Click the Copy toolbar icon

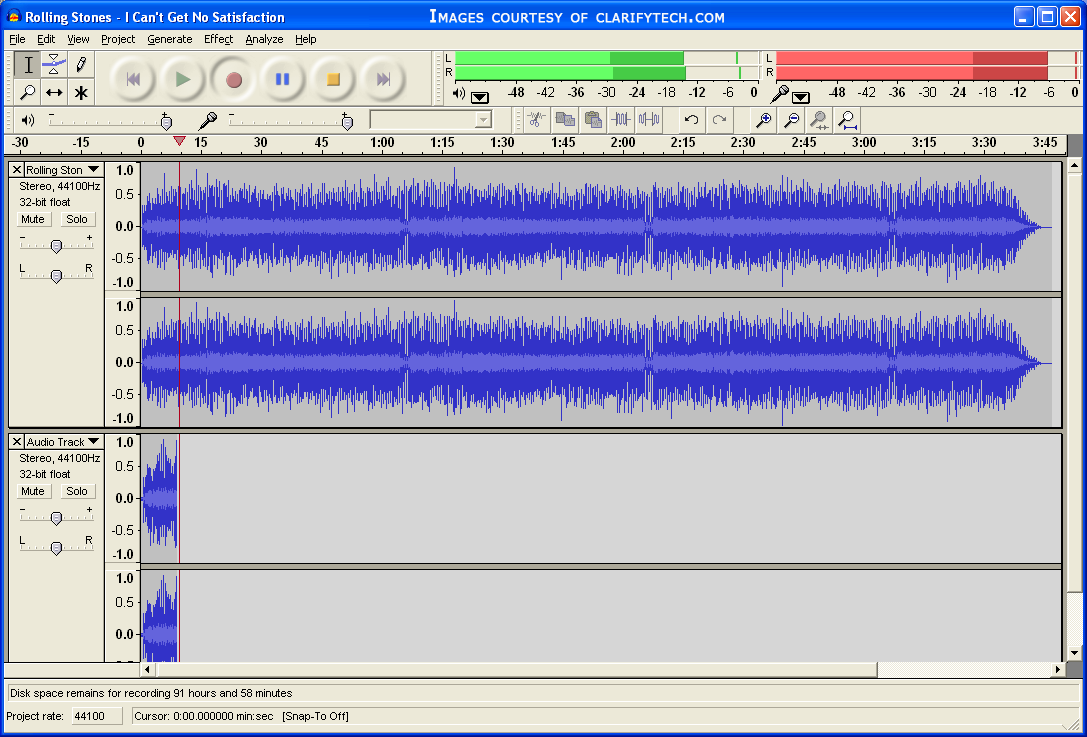click(564, 120)
